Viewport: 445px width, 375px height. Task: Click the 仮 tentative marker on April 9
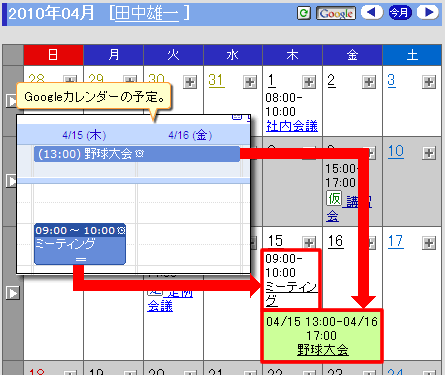[334, 198]
